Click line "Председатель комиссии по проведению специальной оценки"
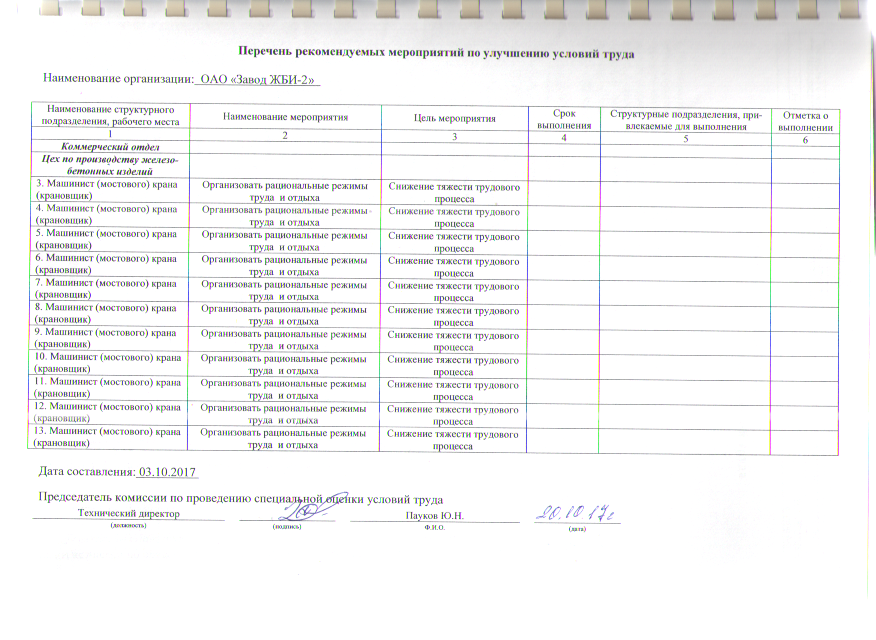The image size is (876, 640). pos(240,498)
